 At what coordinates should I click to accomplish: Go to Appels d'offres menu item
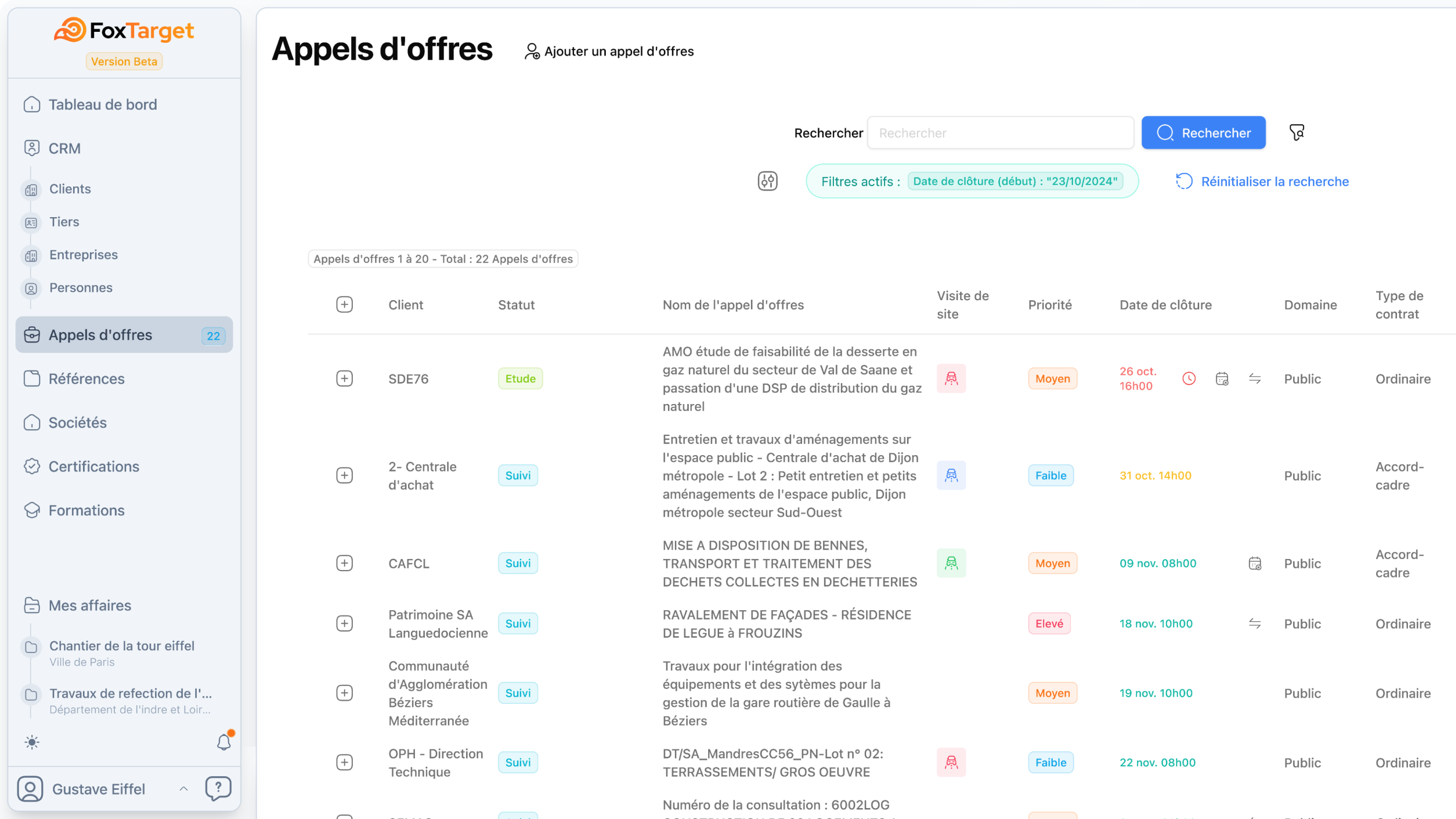[124, 335]
